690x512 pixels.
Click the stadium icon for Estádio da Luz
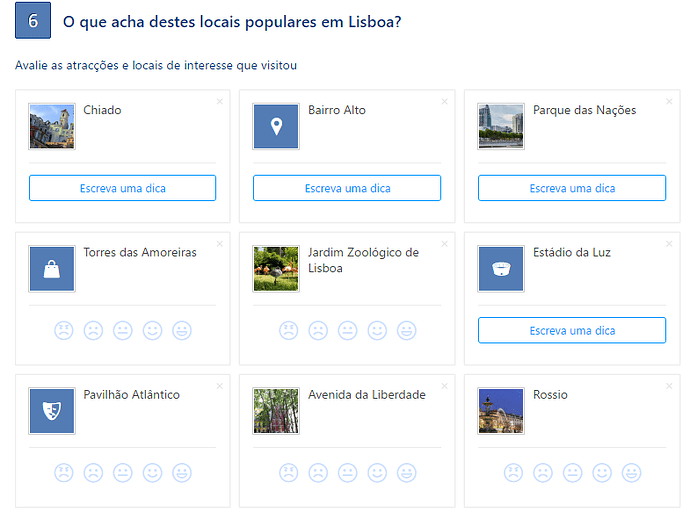501,269
